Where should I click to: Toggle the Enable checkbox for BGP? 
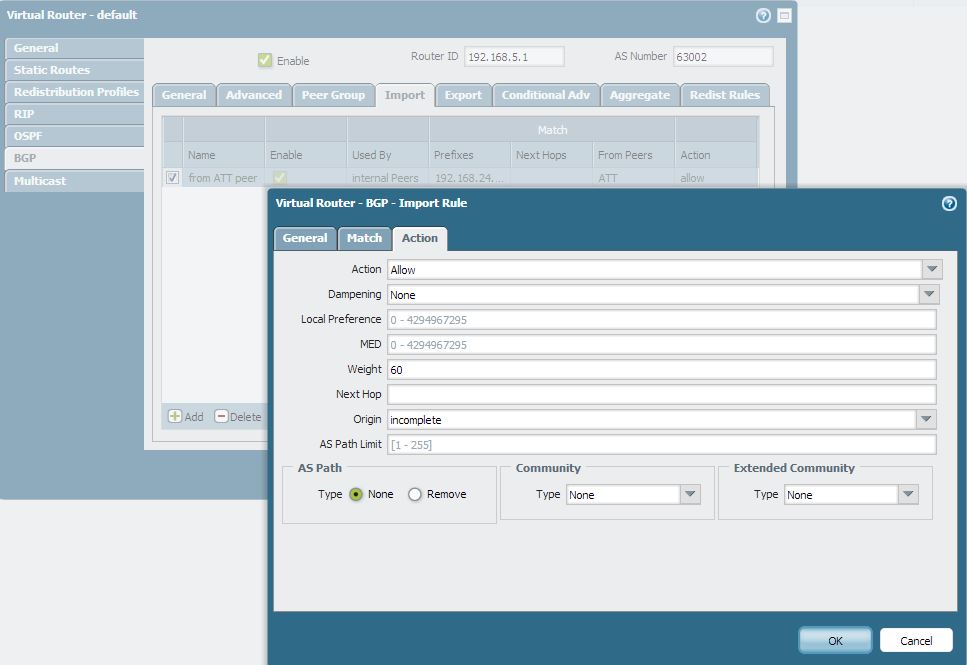tap(265, 60)
